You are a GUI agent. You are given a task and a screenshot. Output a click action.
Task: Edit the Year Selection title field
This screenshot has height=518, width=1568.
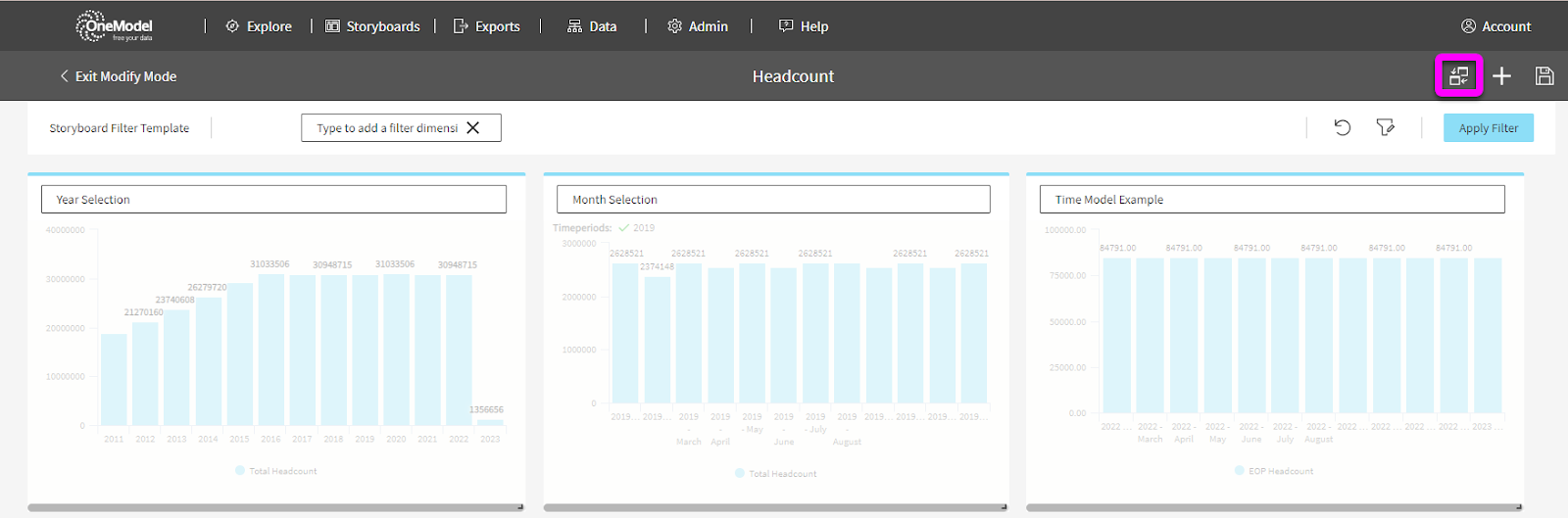tap(273, 200)
